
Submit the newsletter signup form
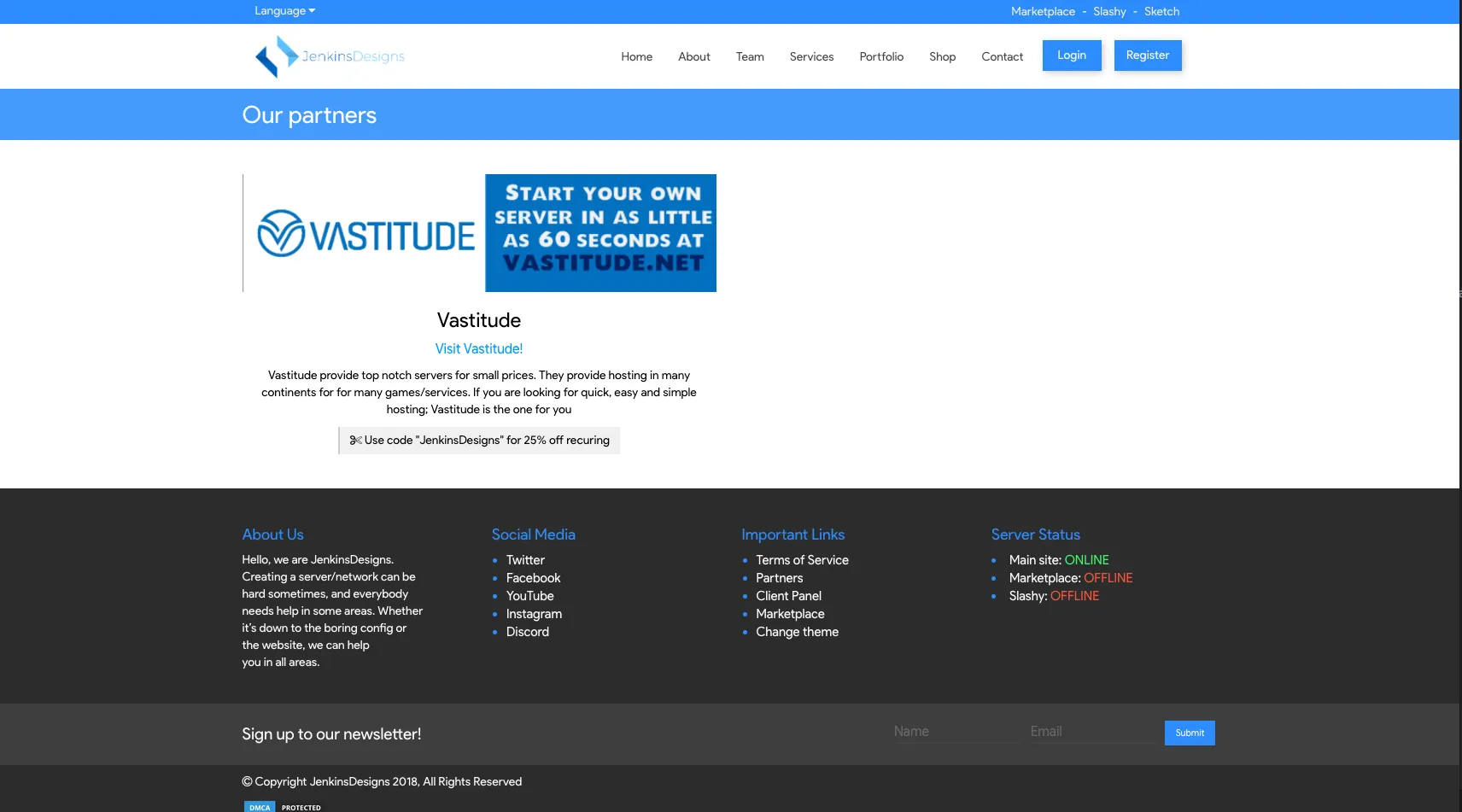coord(1190,733)
